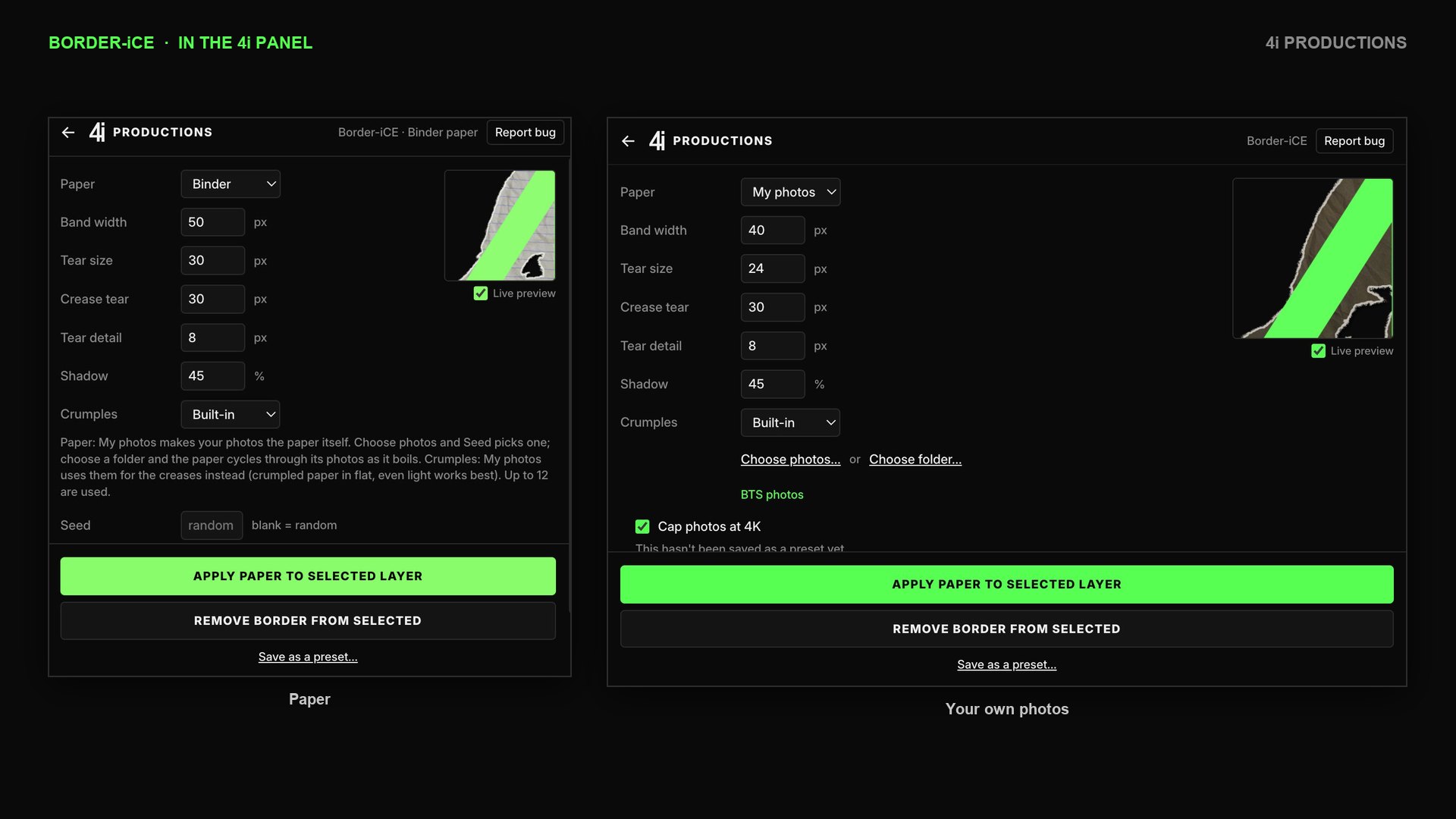Click back arrow in Paper panel
This screenshot has height=819, width=1456.
[68, 133]
